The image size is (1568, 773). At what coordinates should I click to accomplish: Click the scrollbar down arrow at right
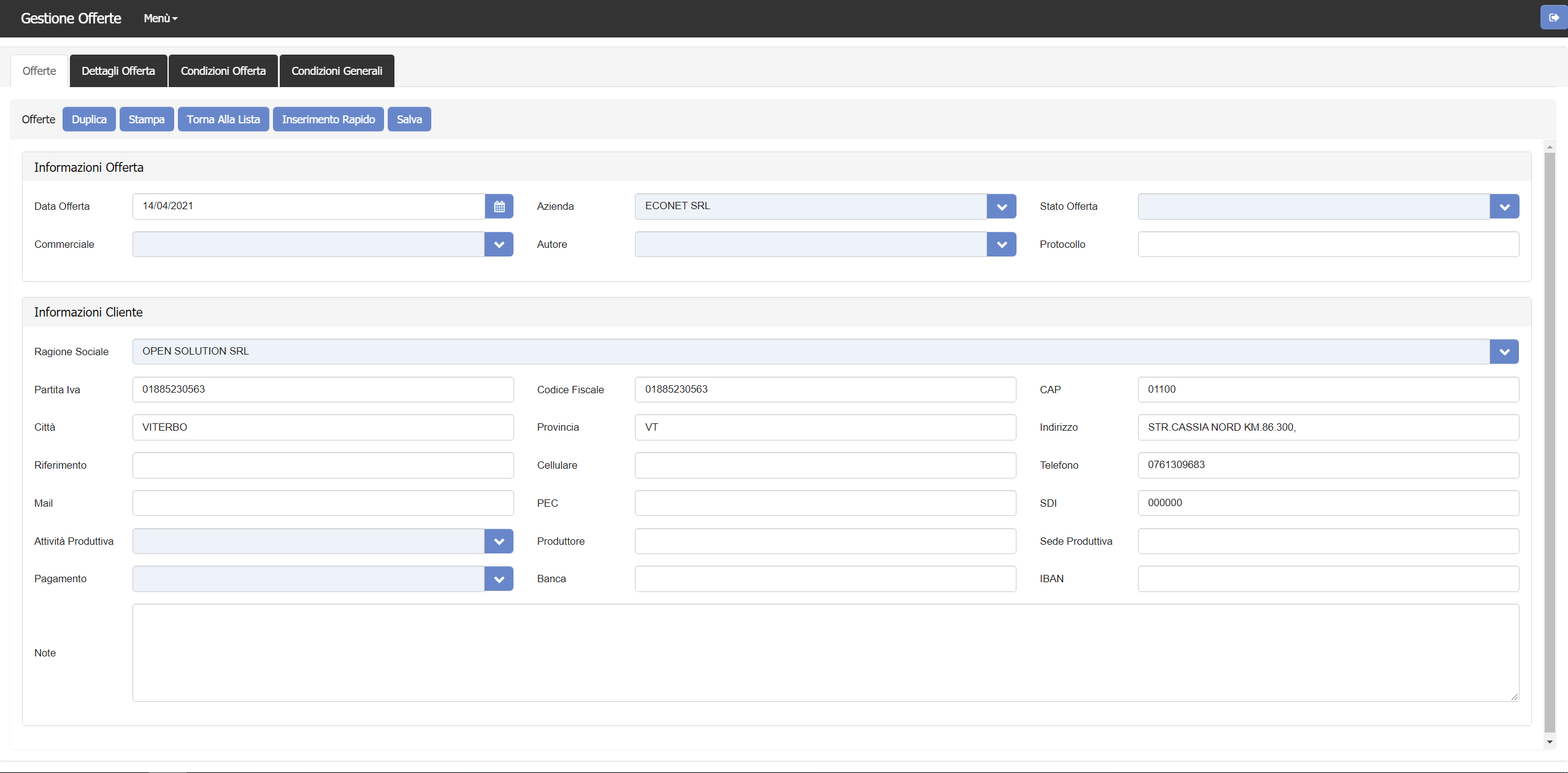1550,742
